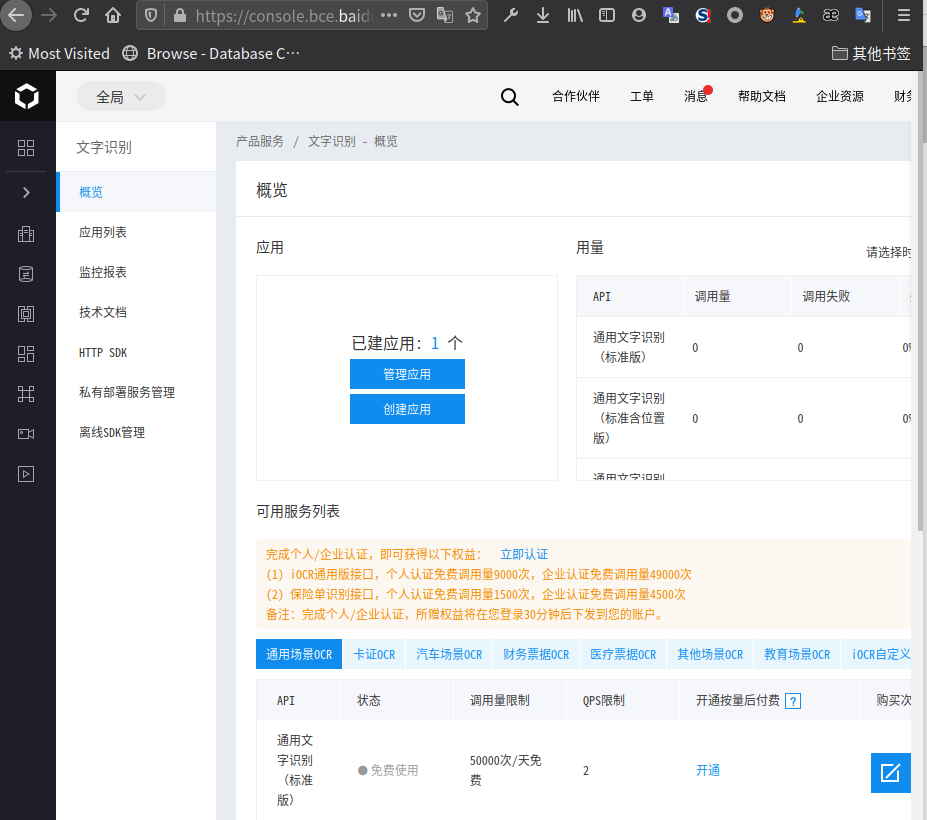Click 产品服务 in the breadcrumb
Viewport: 927px width, 820px height.
(x=260, y=141)
